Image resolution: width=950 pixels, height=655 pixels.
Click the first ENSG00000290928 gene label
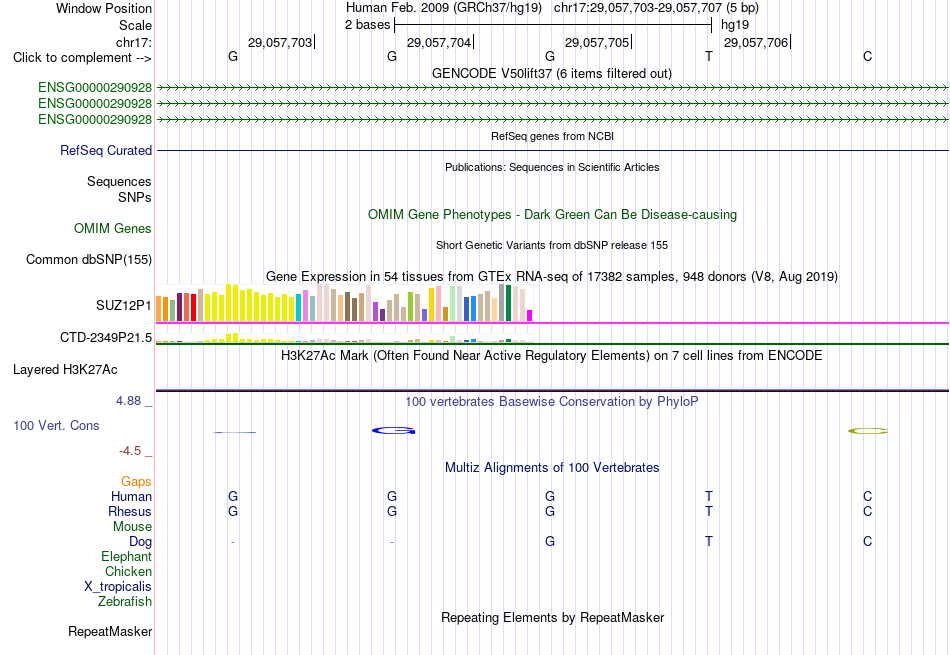click(95, 87)
